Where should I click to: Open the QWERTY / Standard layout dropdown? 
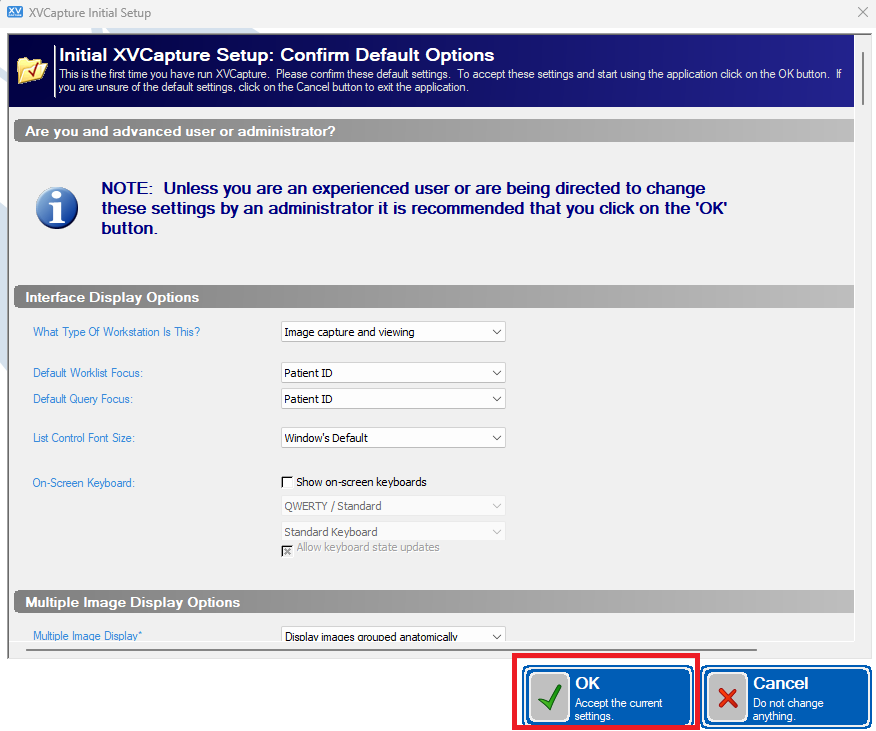click(393, 506)
